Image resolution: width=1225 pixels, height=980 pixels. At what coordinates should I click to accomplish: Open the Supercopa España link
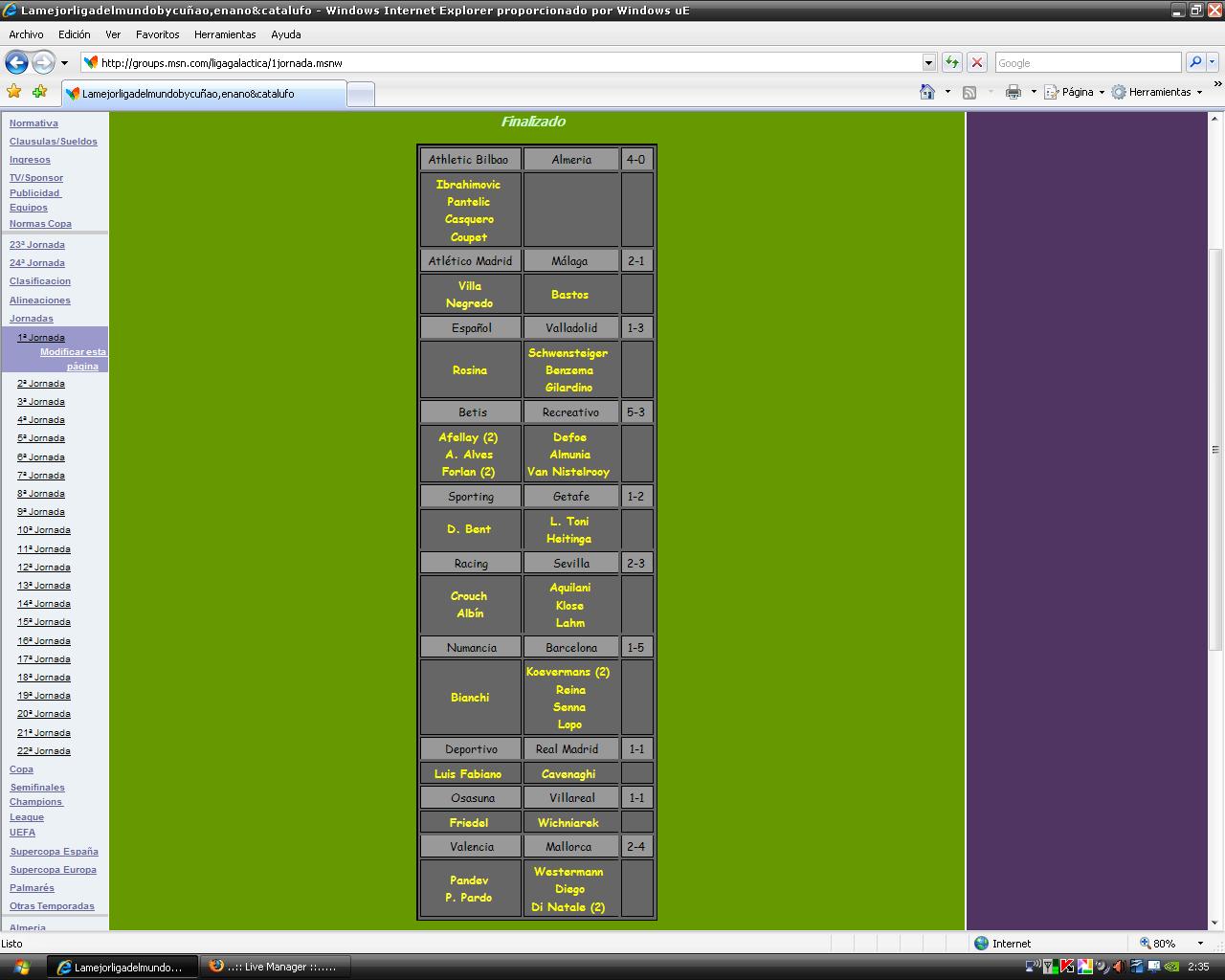coord(54,852)
